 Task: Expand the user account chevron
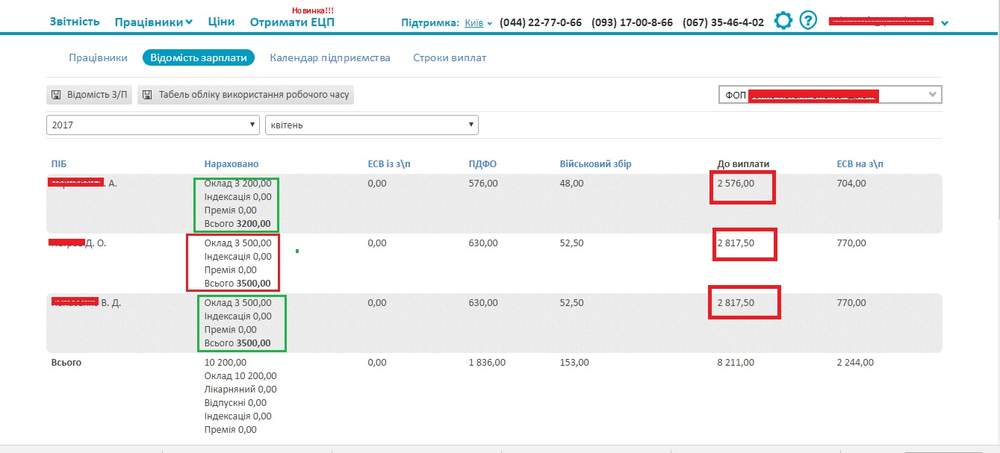(x=945, y=23)
